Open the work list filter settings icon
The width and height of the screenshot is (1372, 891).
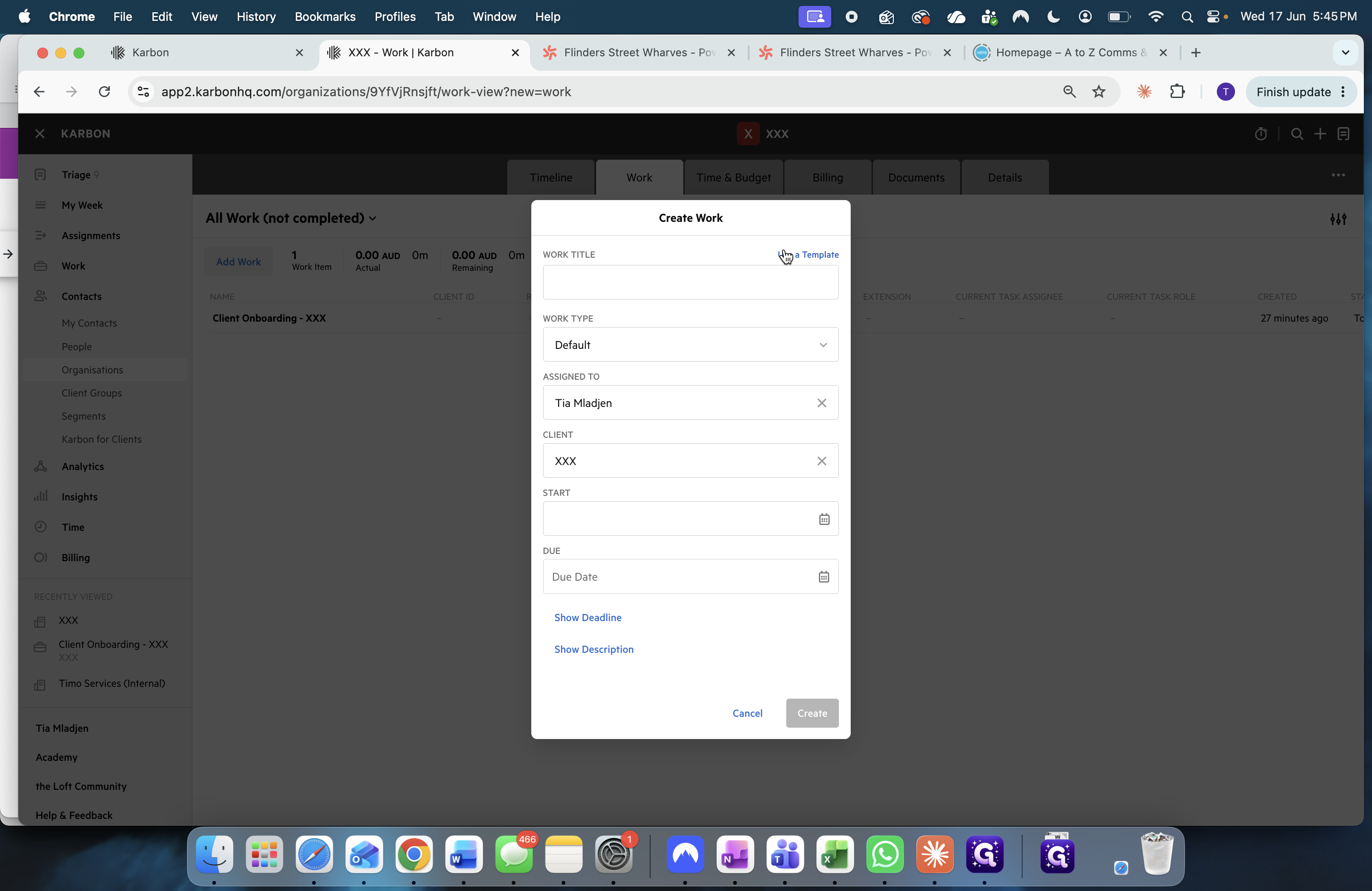(x=1338, y=219)
